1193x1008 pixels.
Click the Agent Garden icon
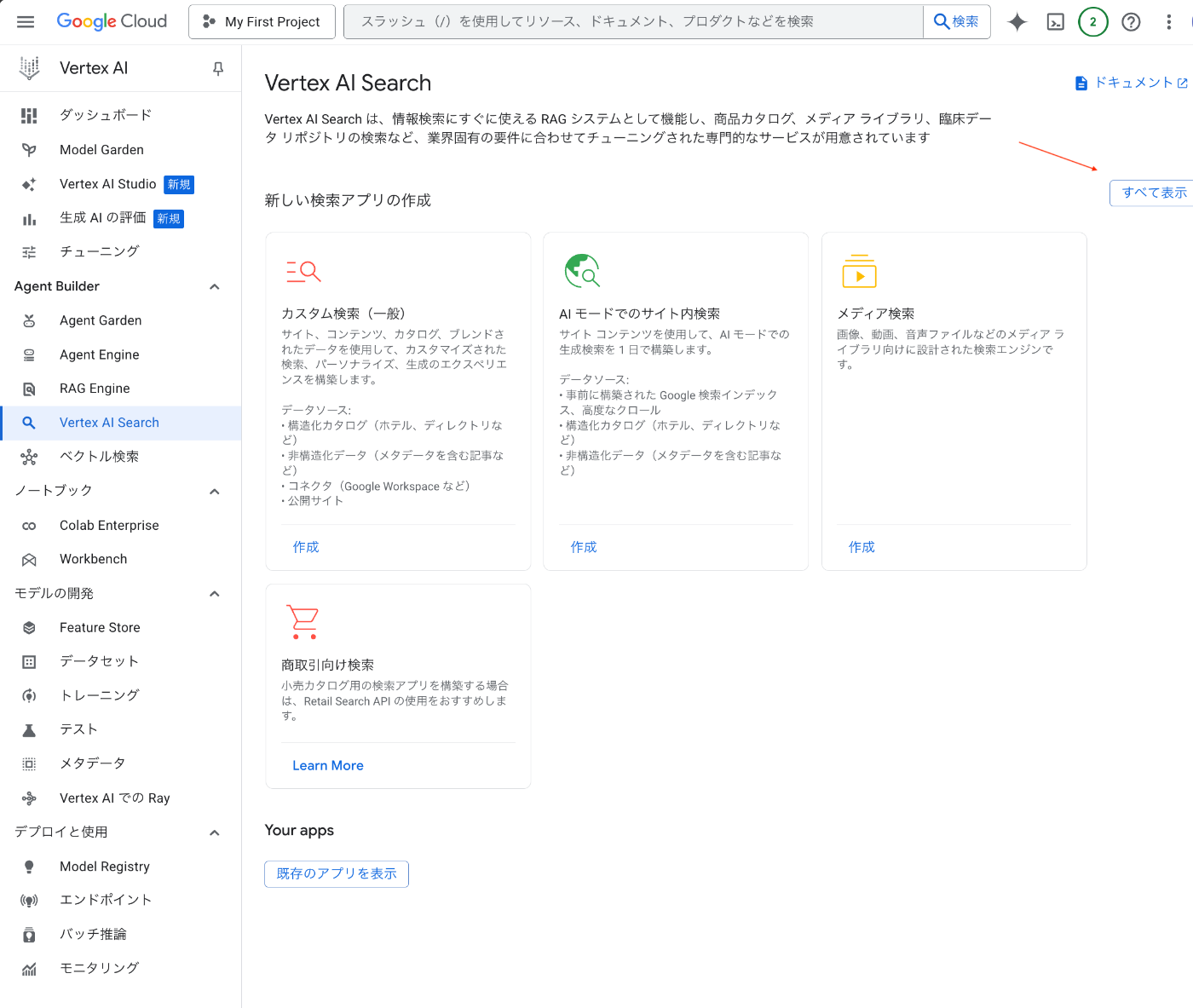pyautogui.click(x=29, y=320)
